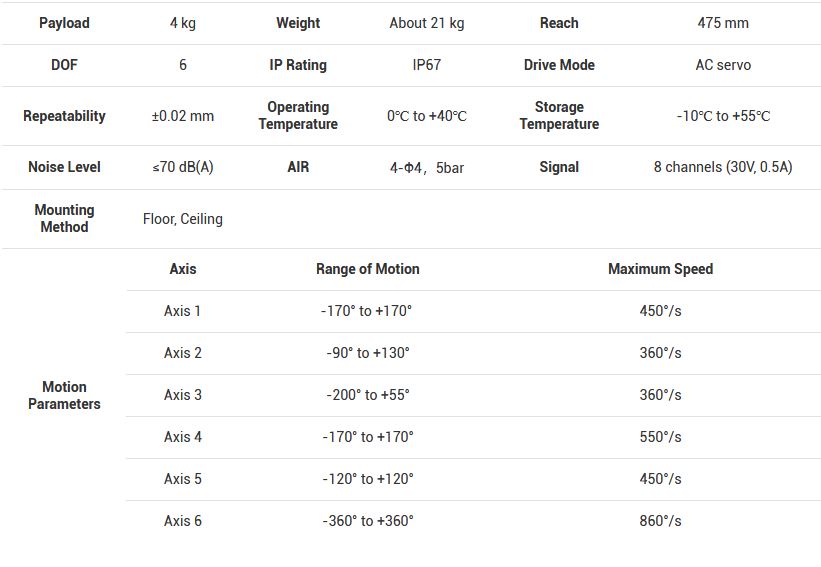Select the noise level '≤70 dB(A)' value
The height and width of the screenshot is (567, 821).
183,167
